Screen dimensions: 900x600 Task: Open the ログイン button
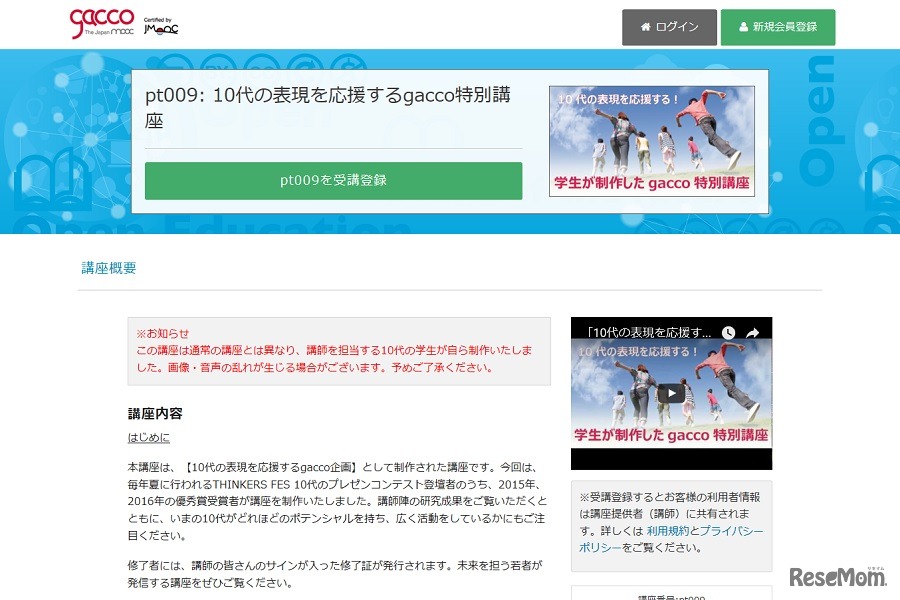tap(668, 28)
